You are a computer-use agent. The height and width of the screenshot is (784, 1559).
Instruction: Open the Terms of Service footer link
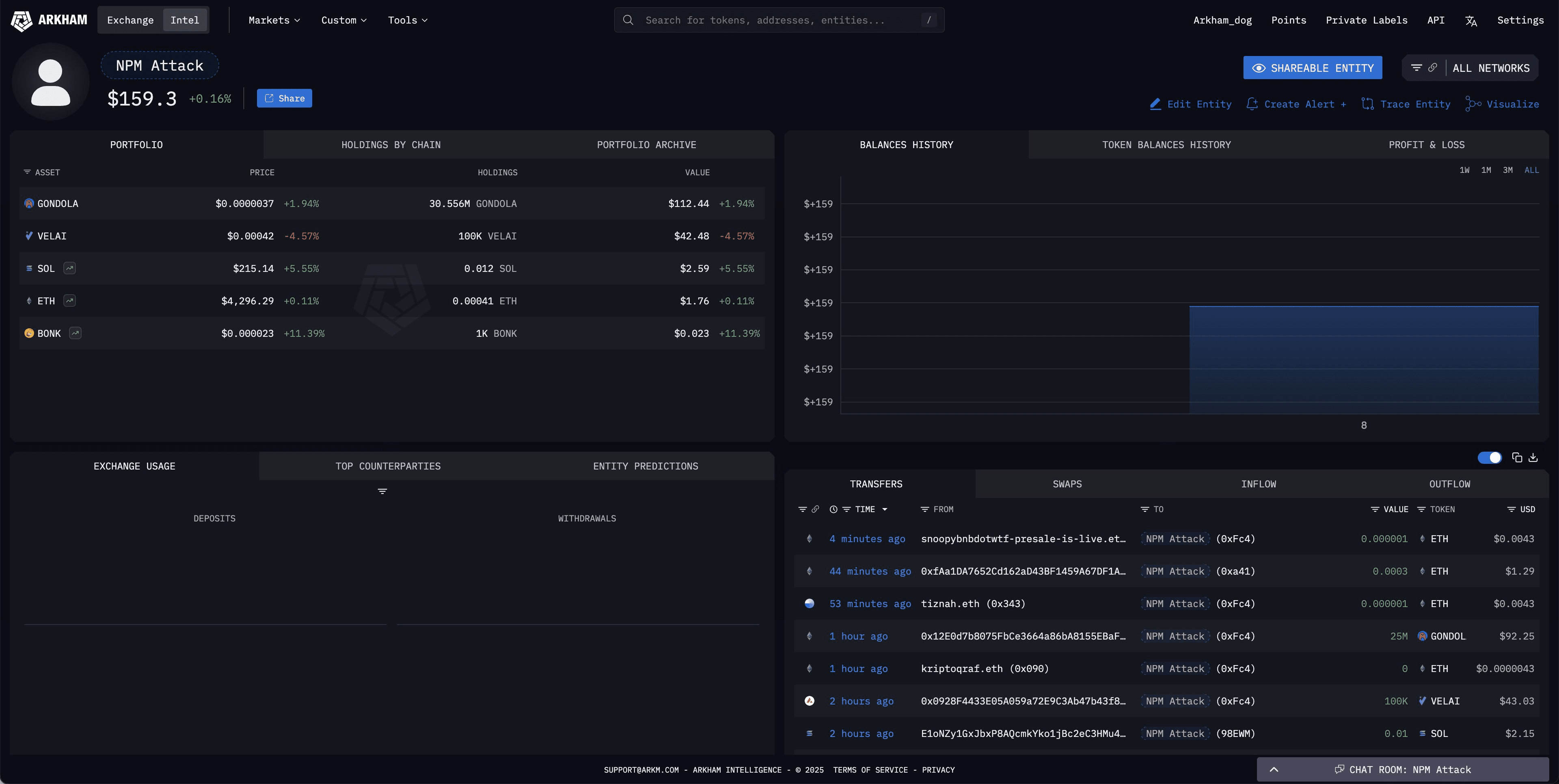pyautogui.click(x=870, y=770)
